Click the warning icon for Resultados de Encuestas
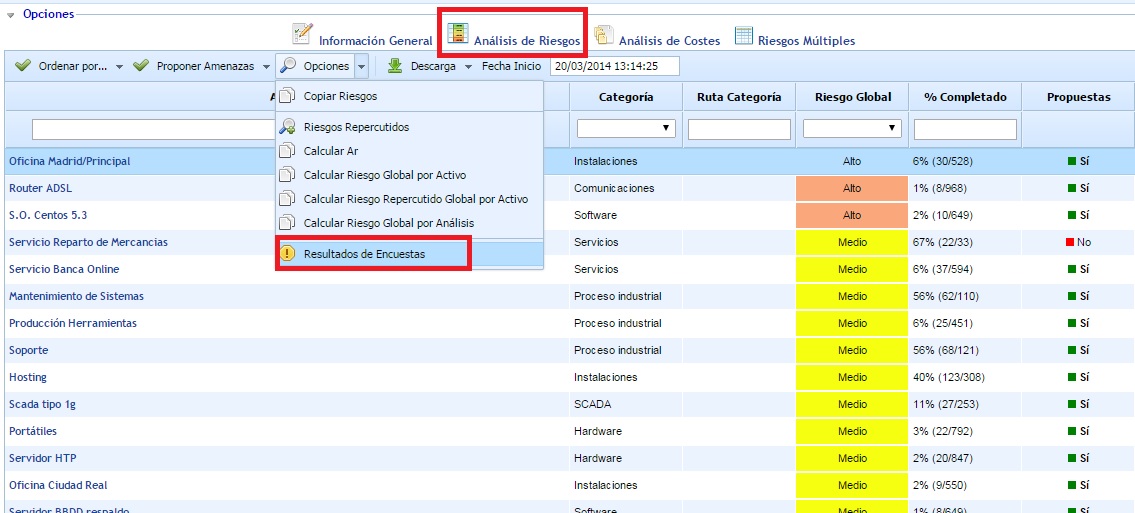This screenshot has height=513, width=1135. [287, 254]
